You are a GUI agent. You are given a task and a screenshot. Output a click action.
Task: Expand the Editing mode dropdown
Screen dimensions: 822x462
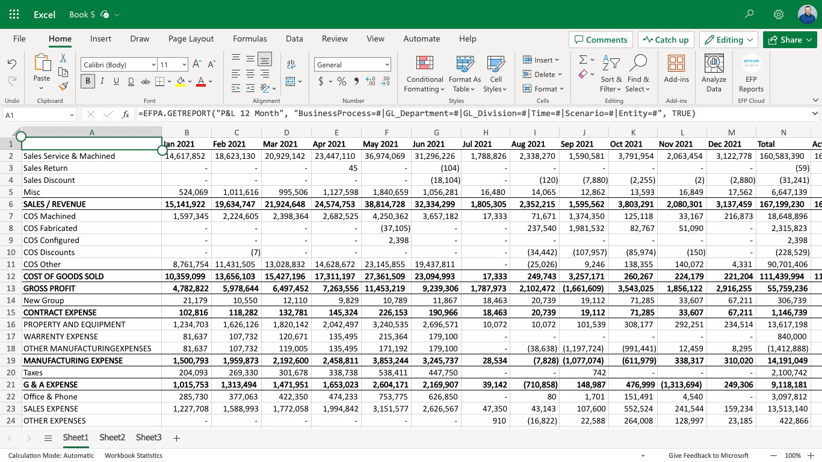pyautogui.click(x=727, y=40)
